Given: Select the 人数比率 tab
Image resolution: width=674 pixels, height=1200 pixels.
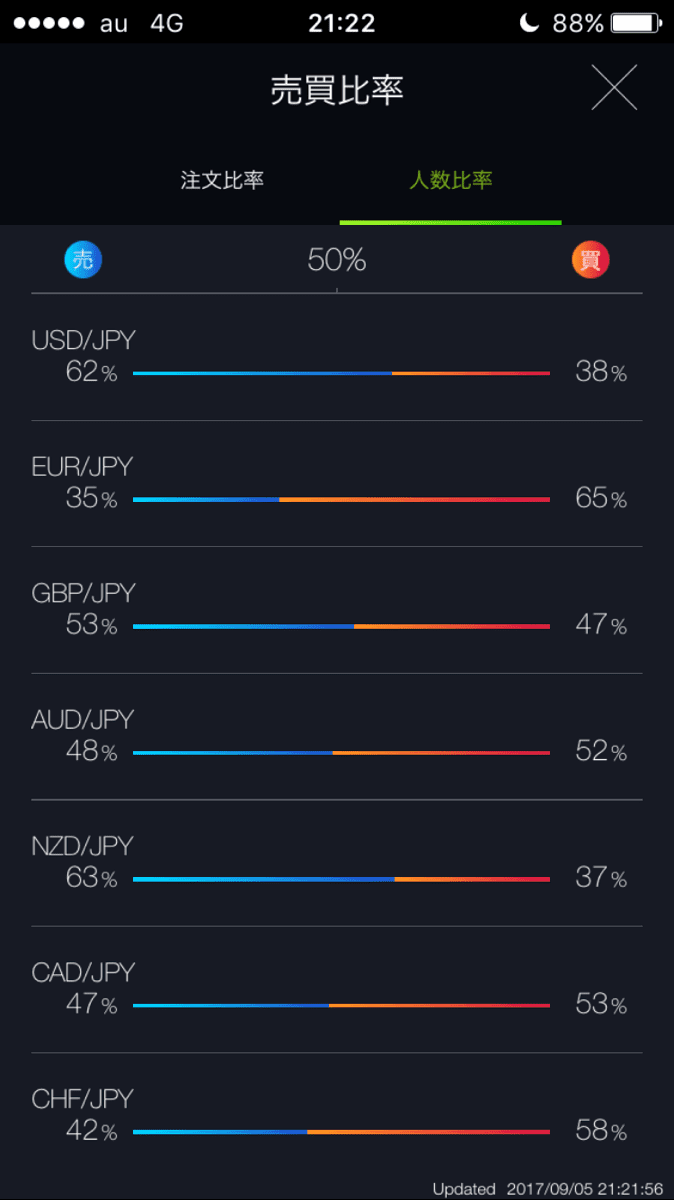Looking at the screenshot, I should click(x=450, y=181).
